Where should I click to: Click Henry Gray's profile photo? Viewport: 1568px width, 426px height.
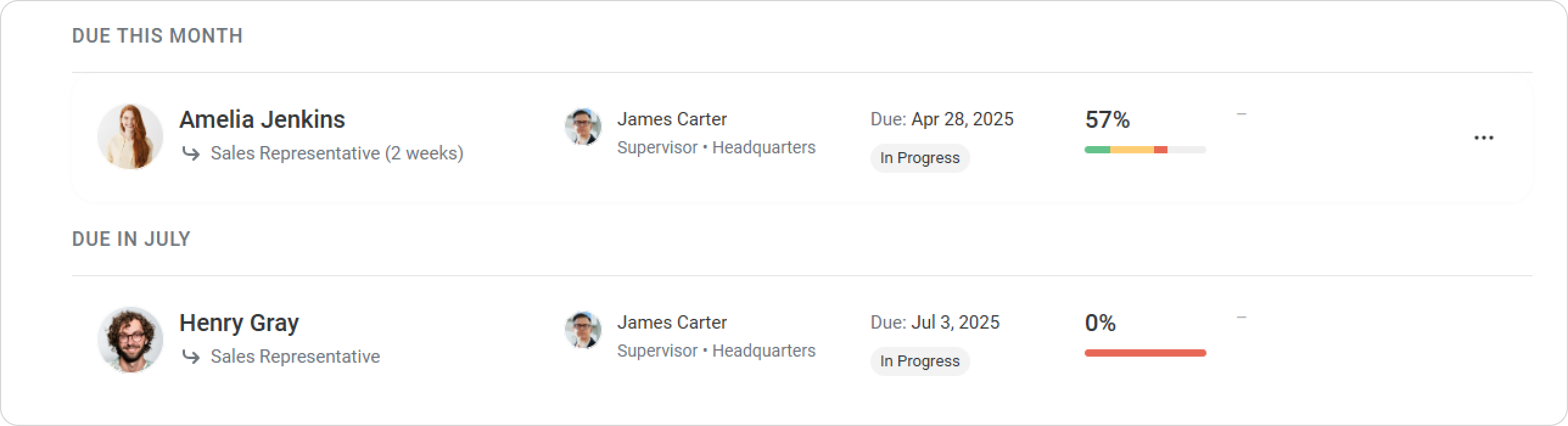click(130, 340)
